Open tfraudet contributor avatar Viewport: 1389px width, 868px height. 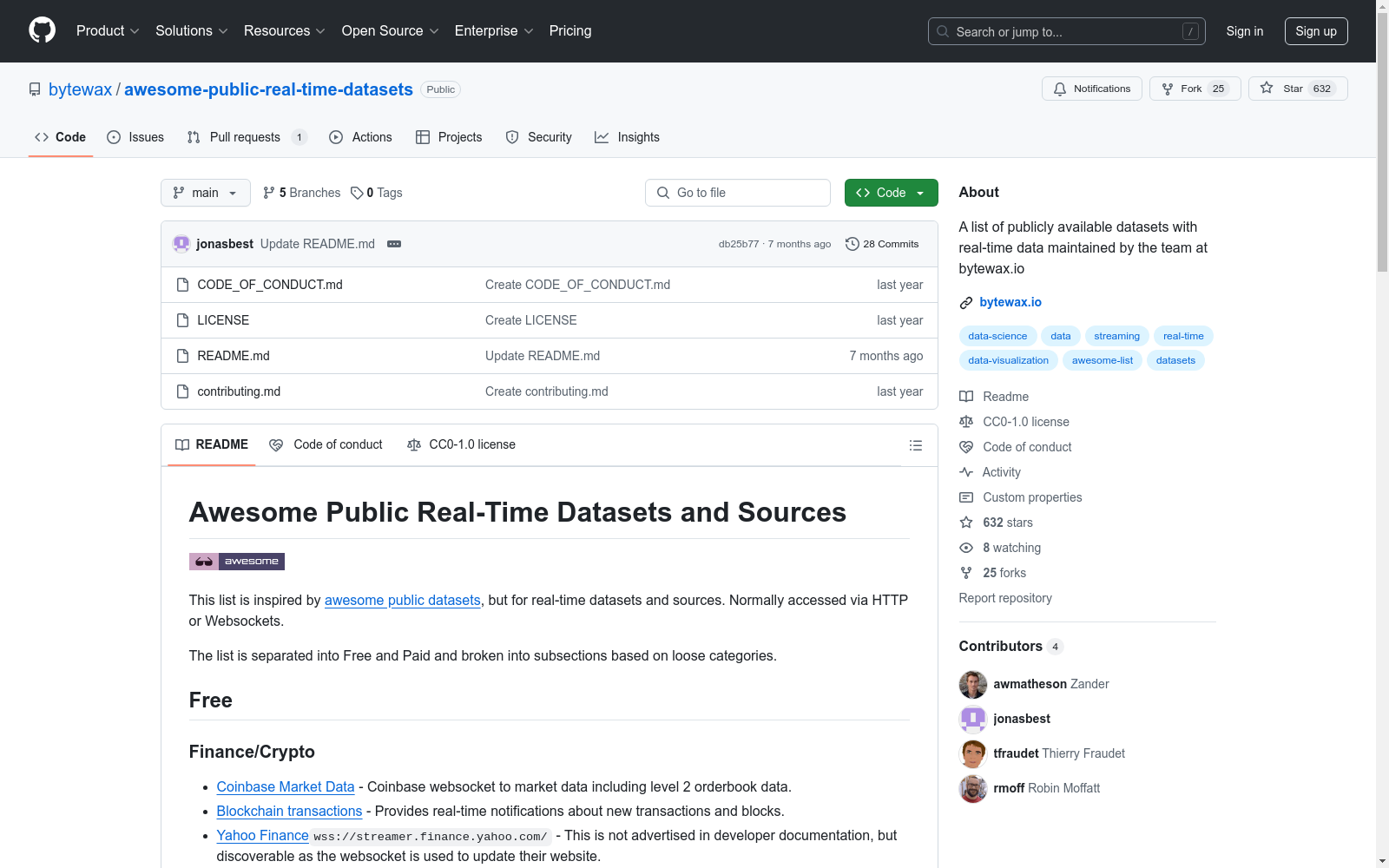(973, 753)
